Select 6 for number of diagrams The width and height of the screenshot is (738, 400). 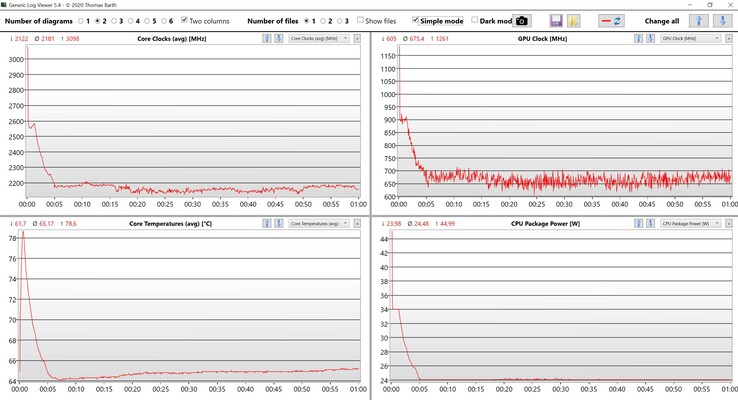(x=166, y=20)
